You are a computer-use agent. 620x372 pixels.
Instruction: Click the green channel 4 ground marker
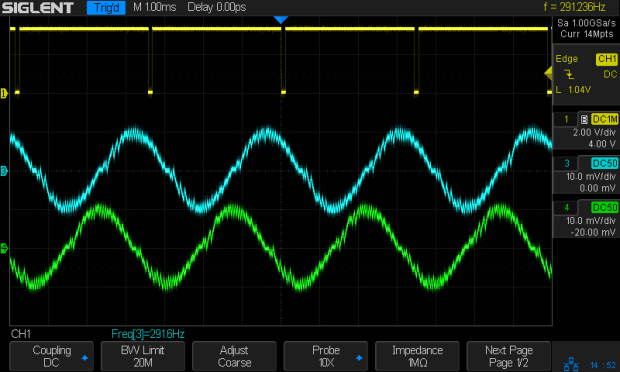pos(4,249)
